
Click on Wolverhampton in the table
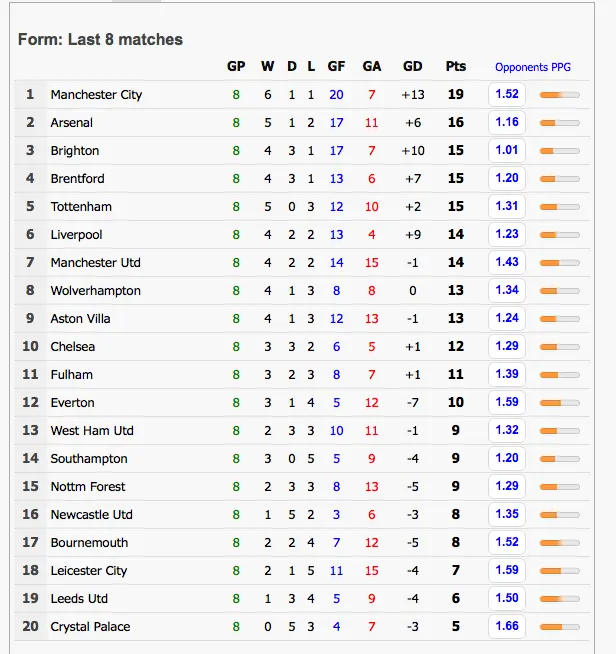click(96, 291)
